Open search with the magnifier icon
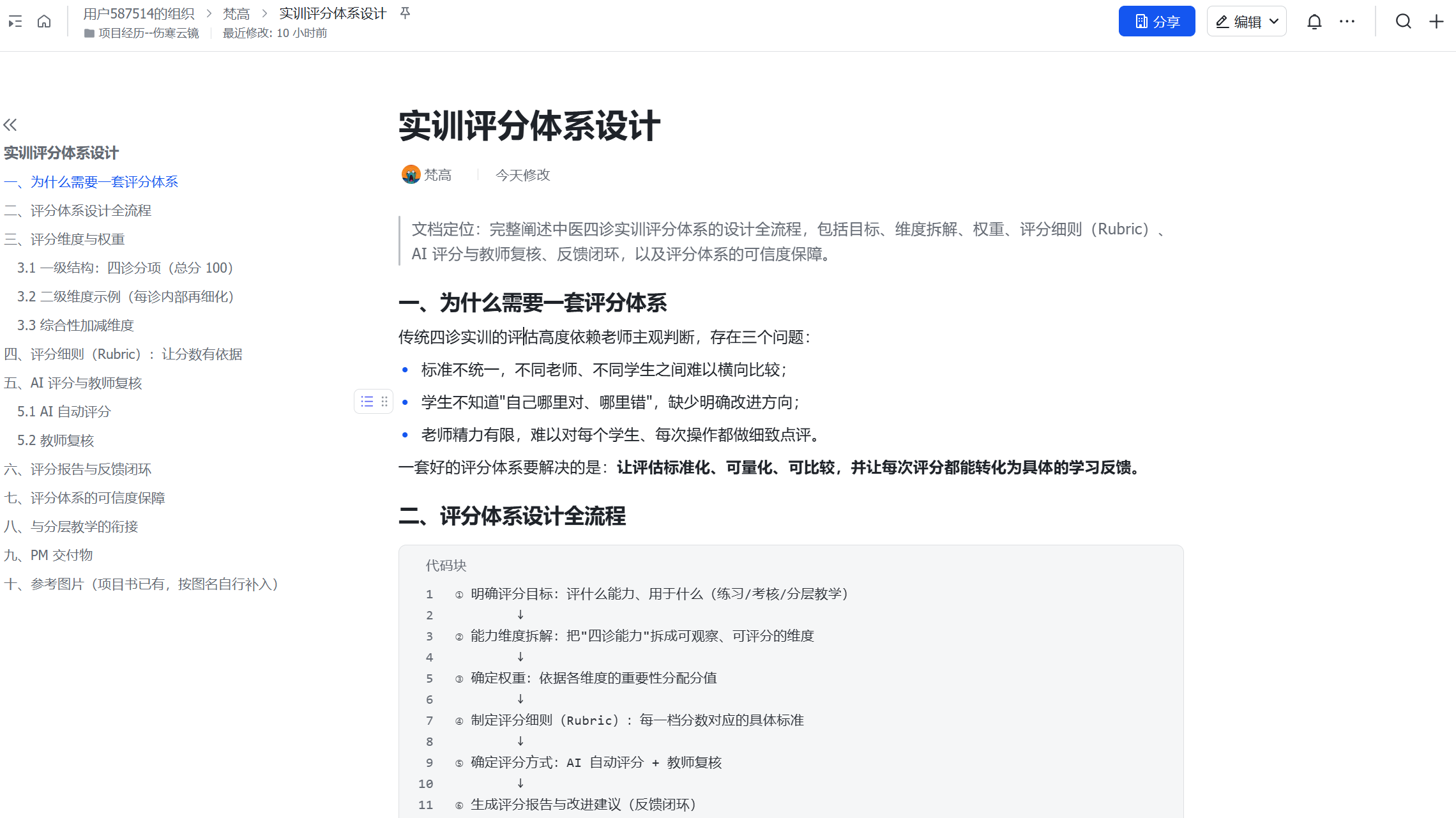The height and width of the screenshot is (818, 1456). pyautogui.click(x=1403, y=22)
